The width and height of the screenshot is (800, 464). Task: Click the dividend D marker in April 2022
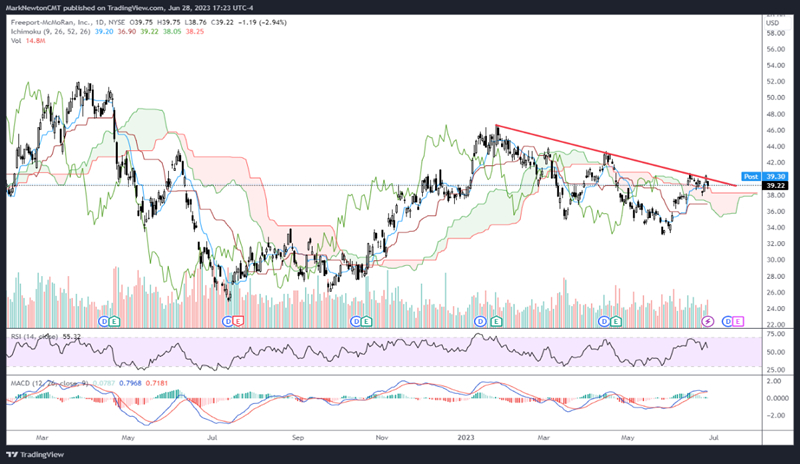click(x=104, y=321)
